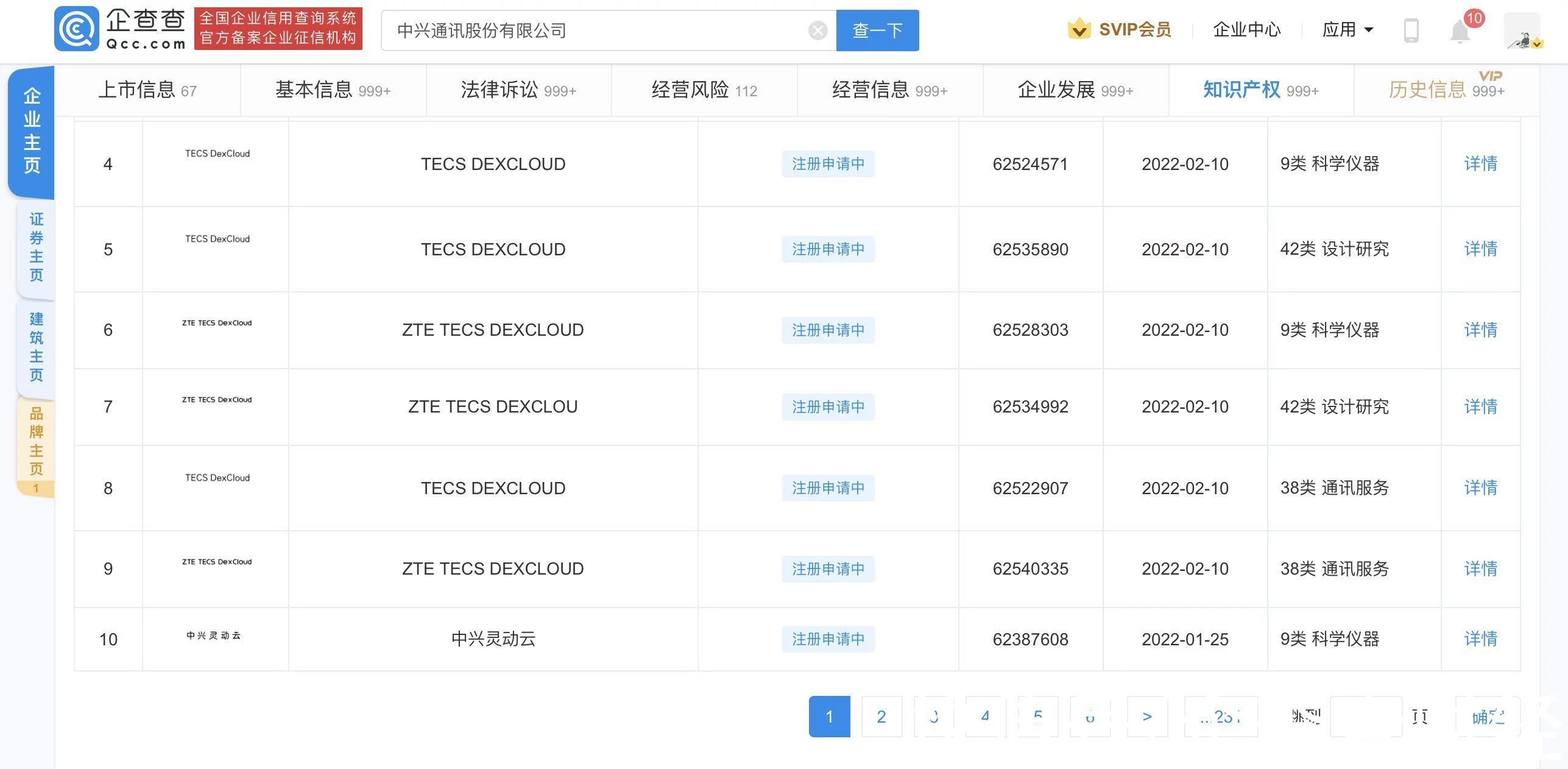Open 详情 for trademark 62522907

click(1480, 488)
